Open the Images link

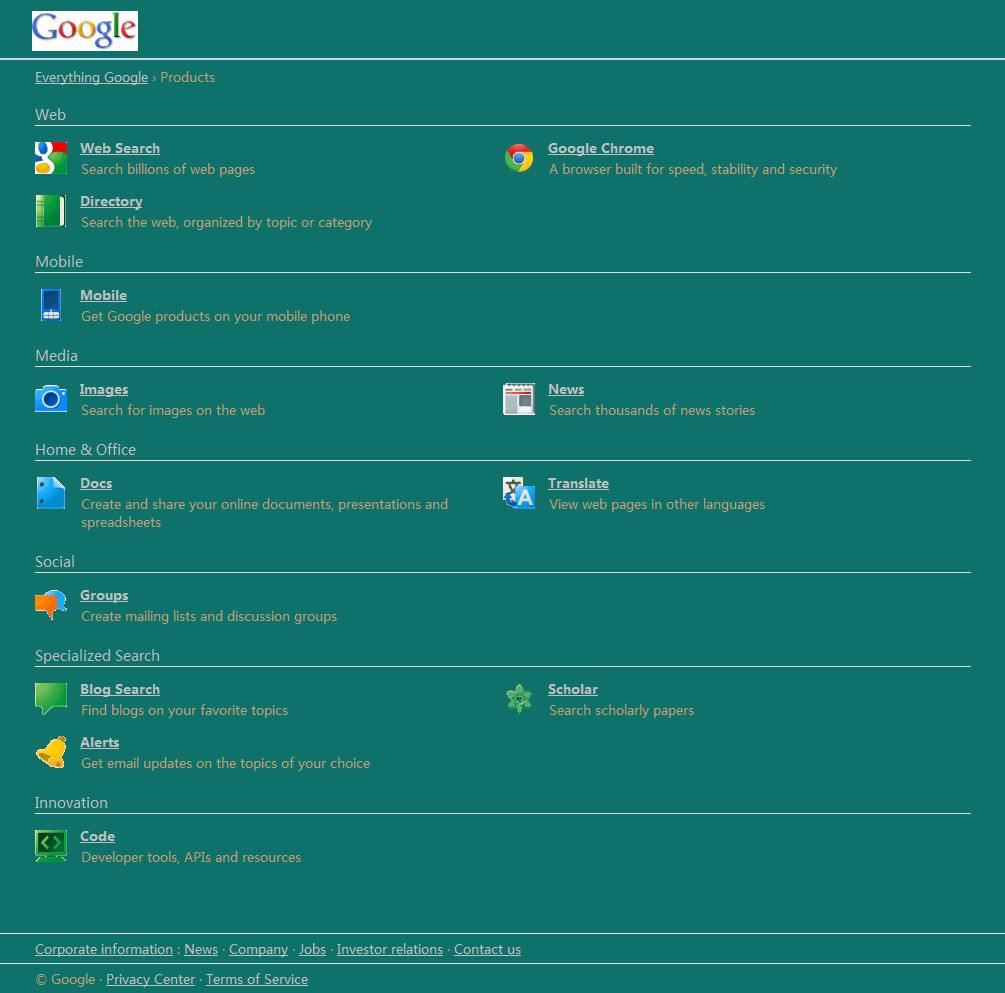click(x=104, y=389)
